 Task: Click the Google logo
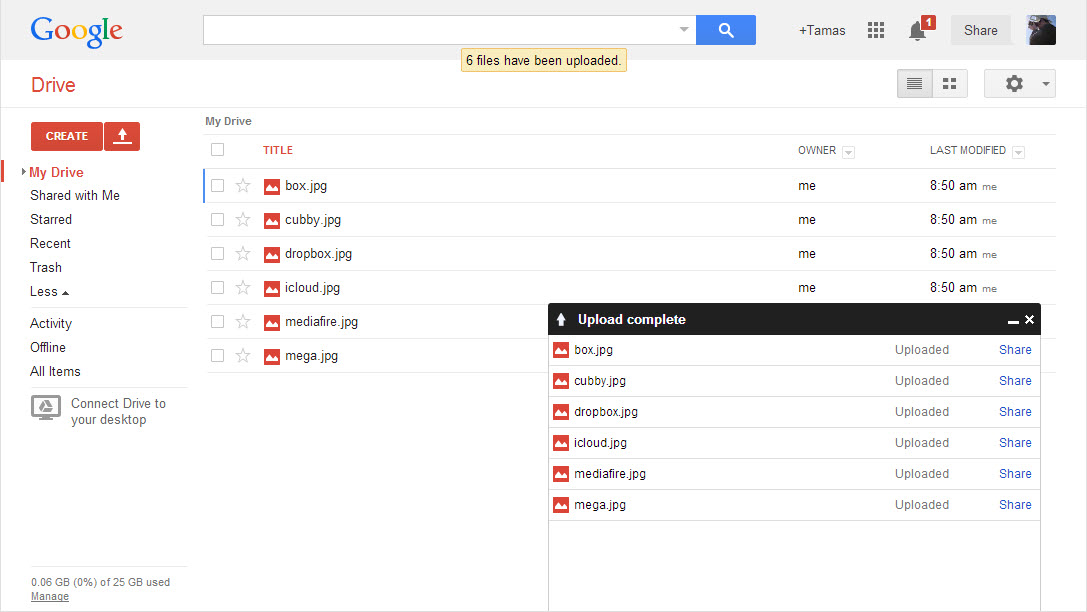[x=76, y=31]
